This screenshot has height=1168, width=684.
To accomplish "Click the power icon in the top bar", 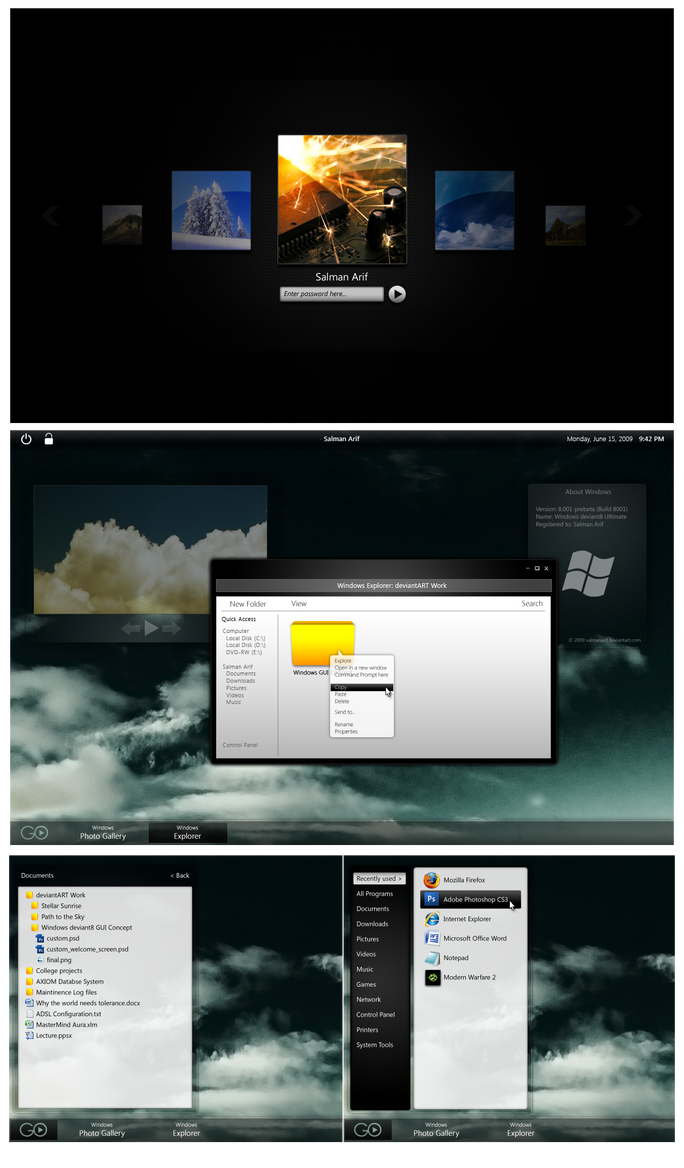I will (x=26, y=439).
